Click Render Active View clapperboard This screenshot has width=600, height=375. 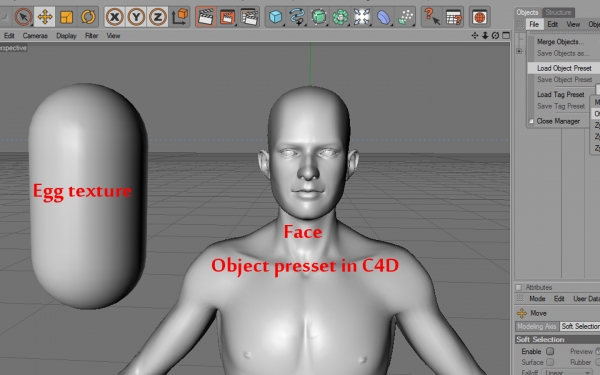[x=205, y=17]
